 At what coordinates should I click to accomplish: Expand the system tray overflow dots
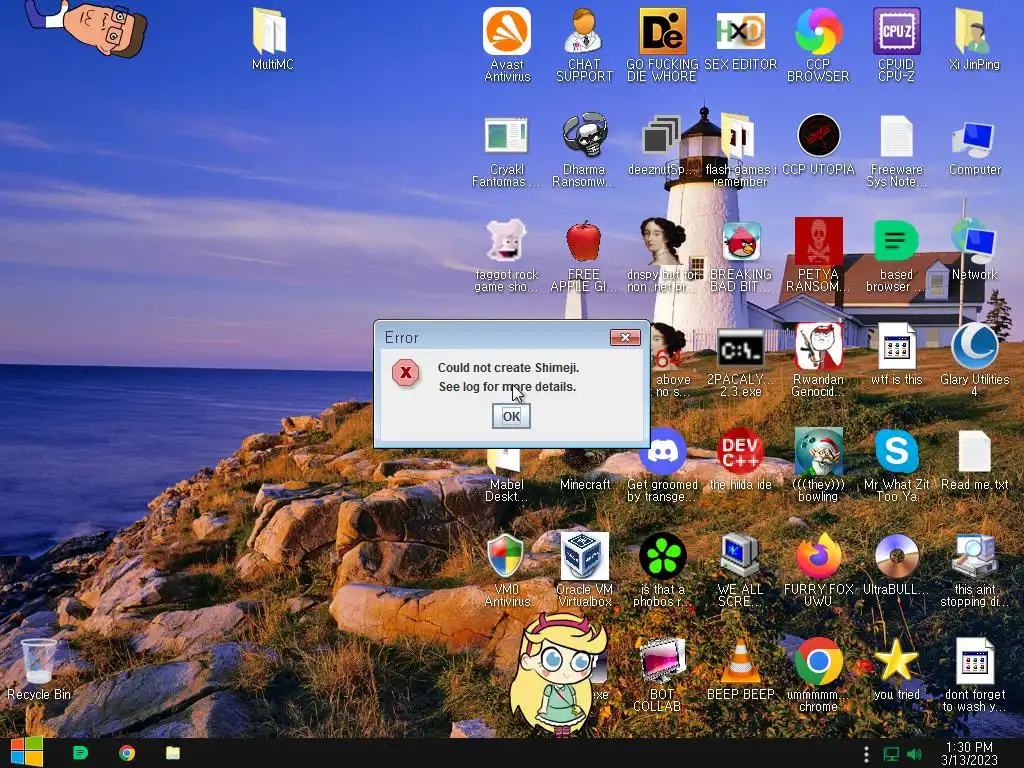[866, 754]
